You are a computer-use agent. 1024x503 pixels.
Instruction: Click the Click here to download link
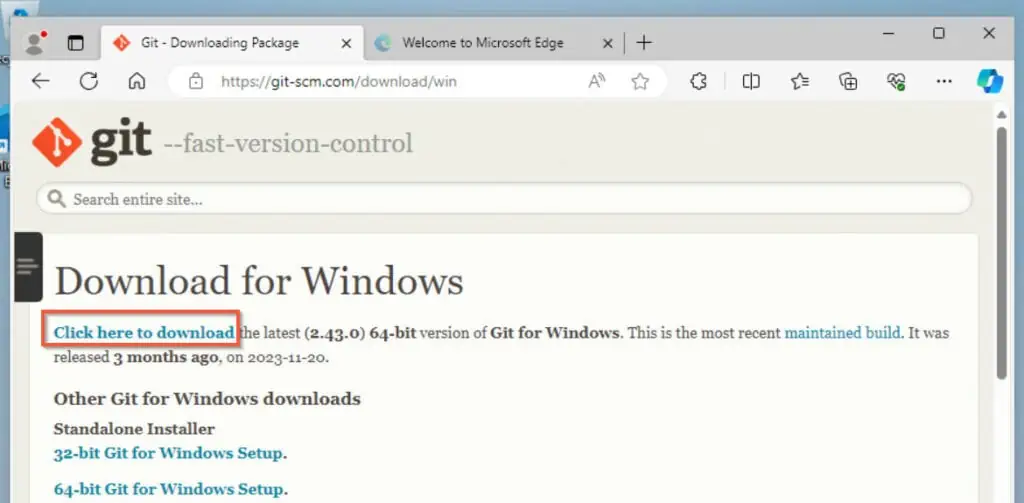click(144, 333)
